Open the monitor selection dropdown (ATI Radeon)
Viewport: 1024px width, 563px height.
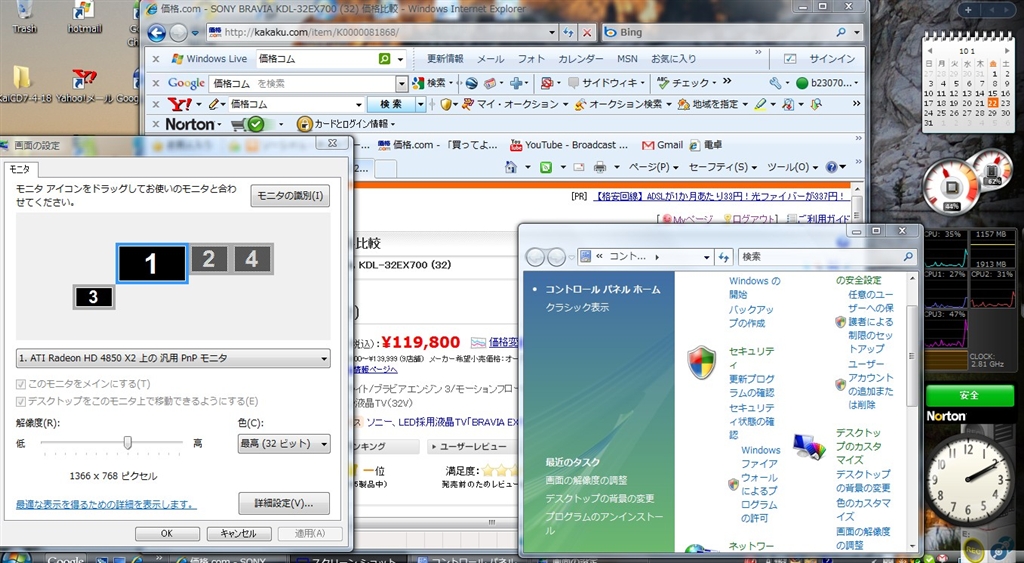[x=173, y=359]
